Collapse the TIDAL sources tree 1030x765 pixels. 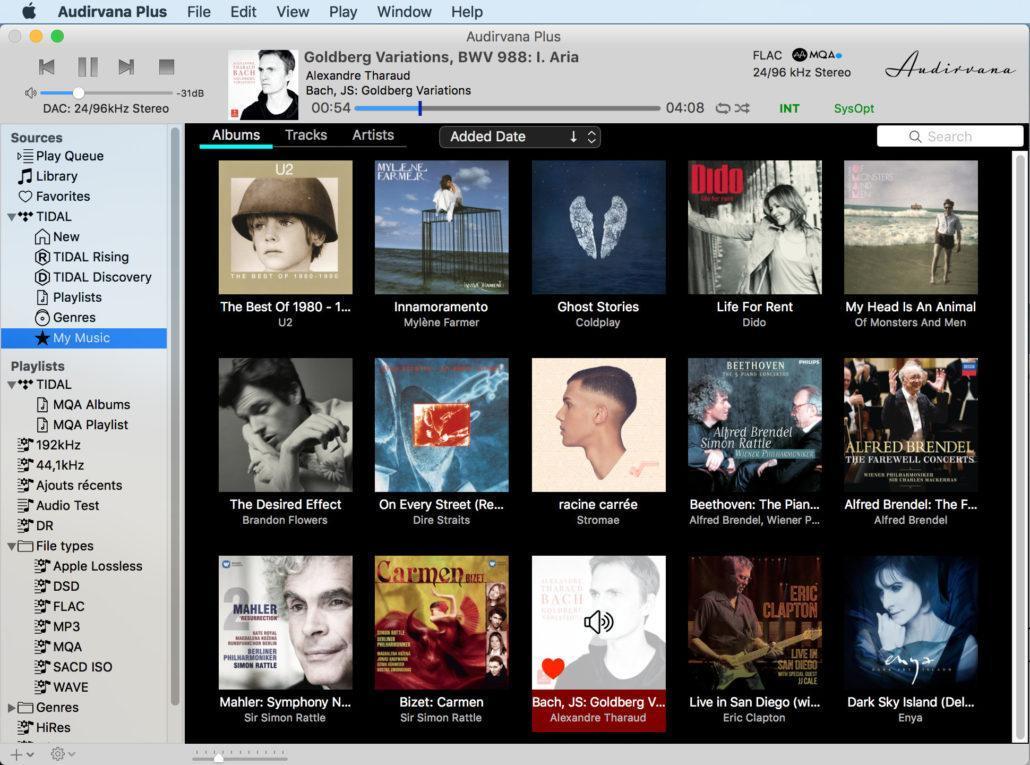click(x=12, y=217)
